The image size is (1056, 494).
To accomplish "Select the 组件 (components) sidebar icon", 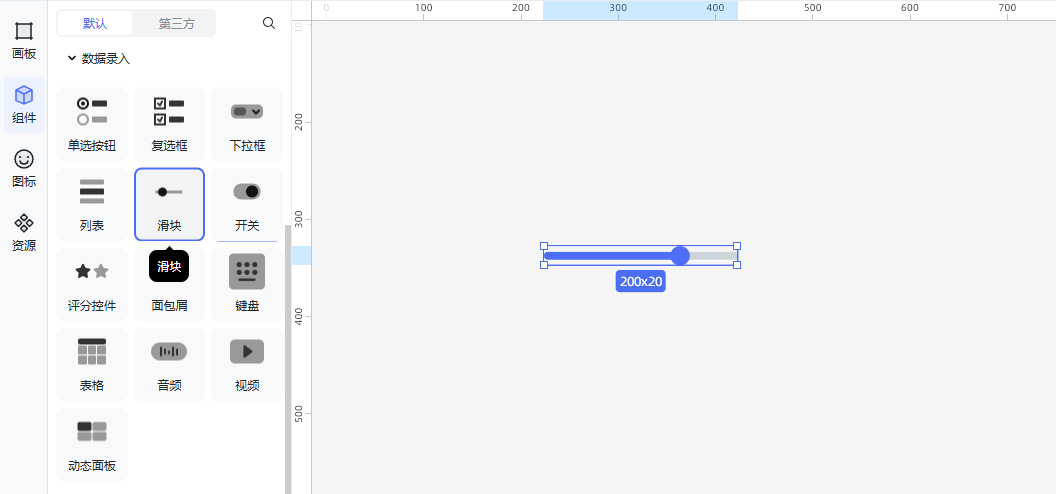I will [24, 104].
